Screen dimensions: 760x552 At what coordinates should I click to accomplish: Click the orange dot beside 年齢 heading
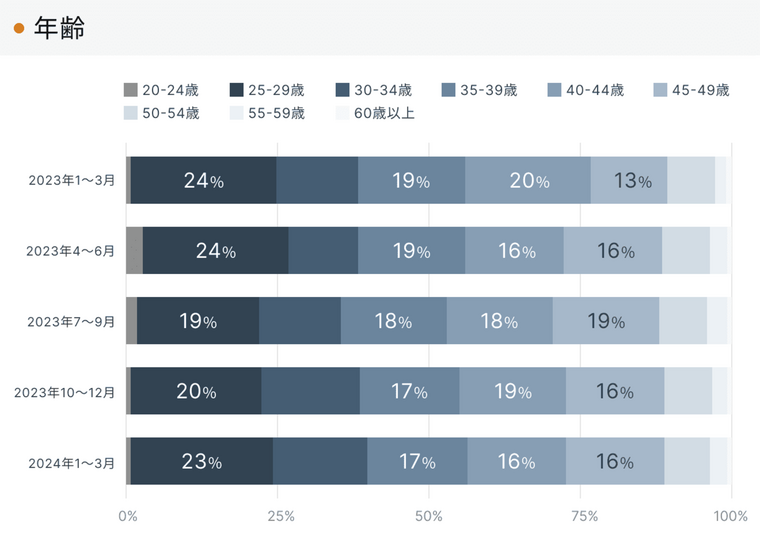click(x=19, y=28)
